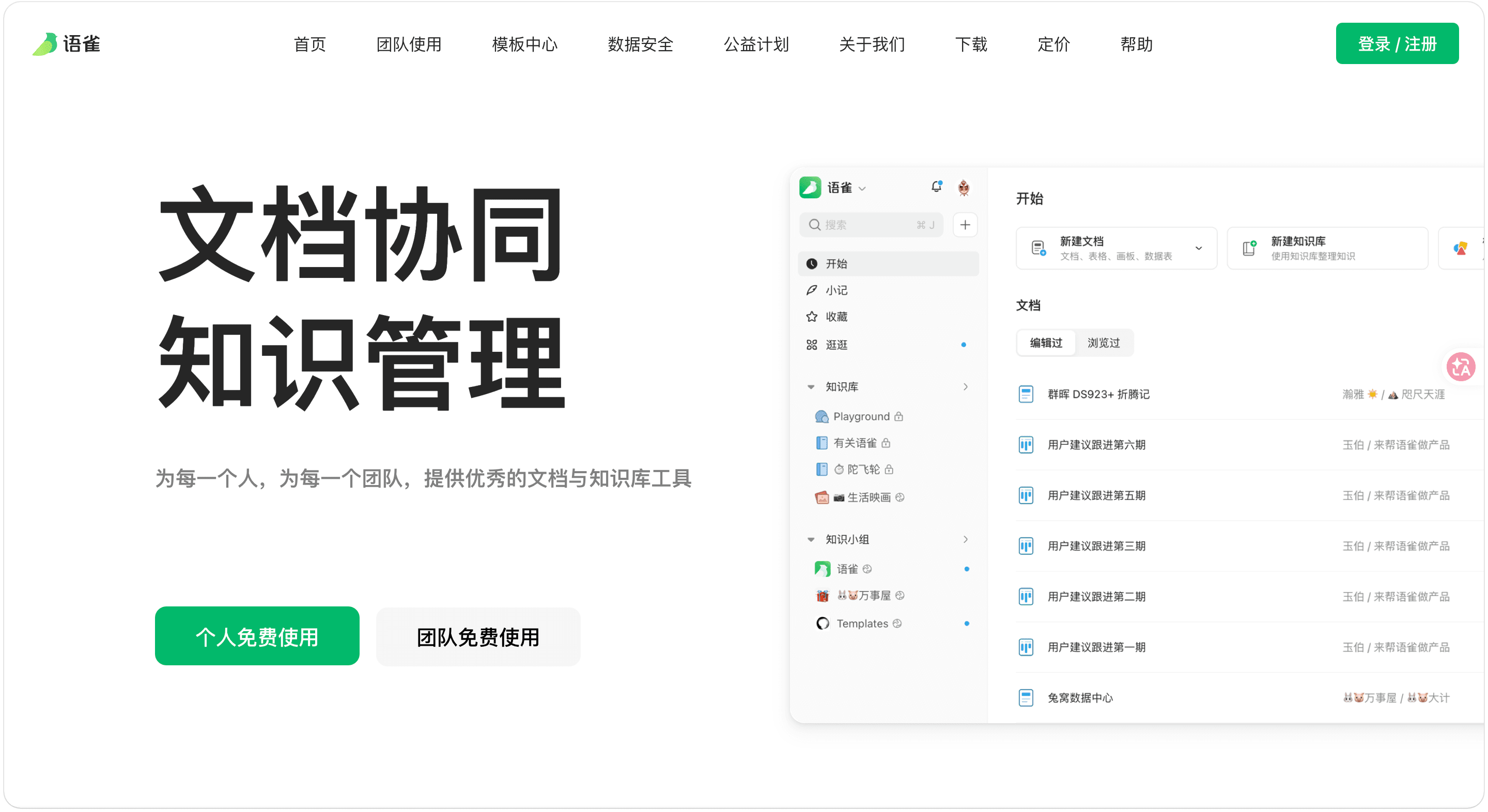1488x812 pixels.
Task: Collapse the 知识小组 section triangle
Action: click(811, 540)
